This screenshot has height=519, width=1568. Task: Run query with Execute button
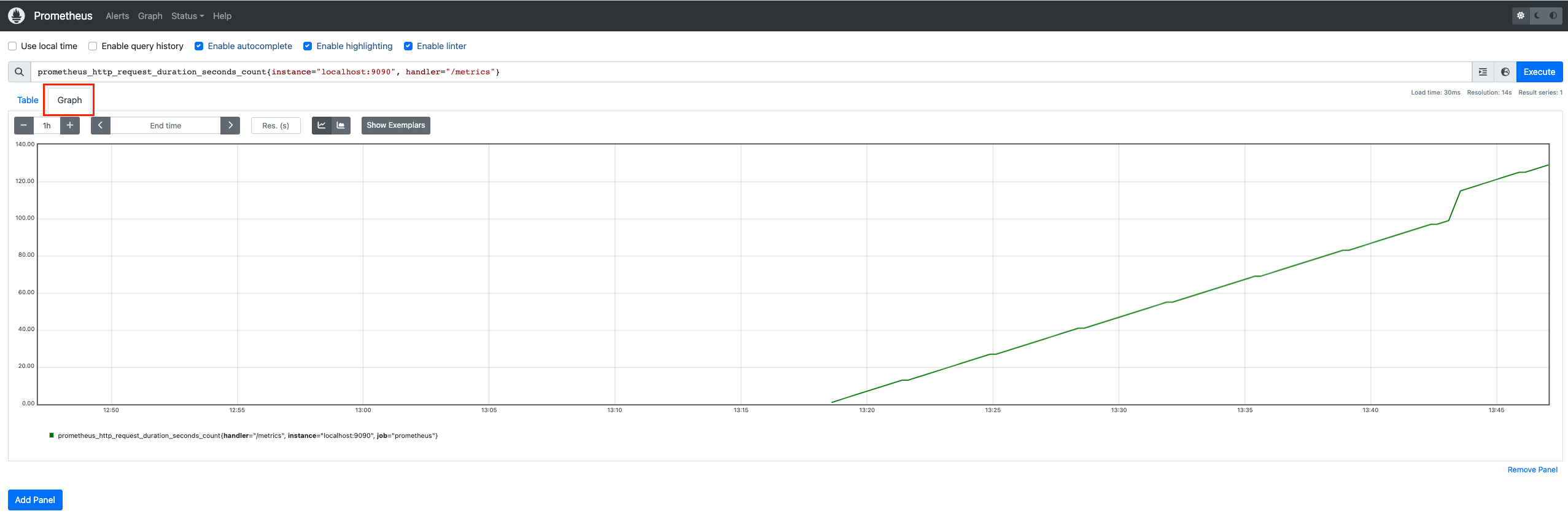[1539, 72]
